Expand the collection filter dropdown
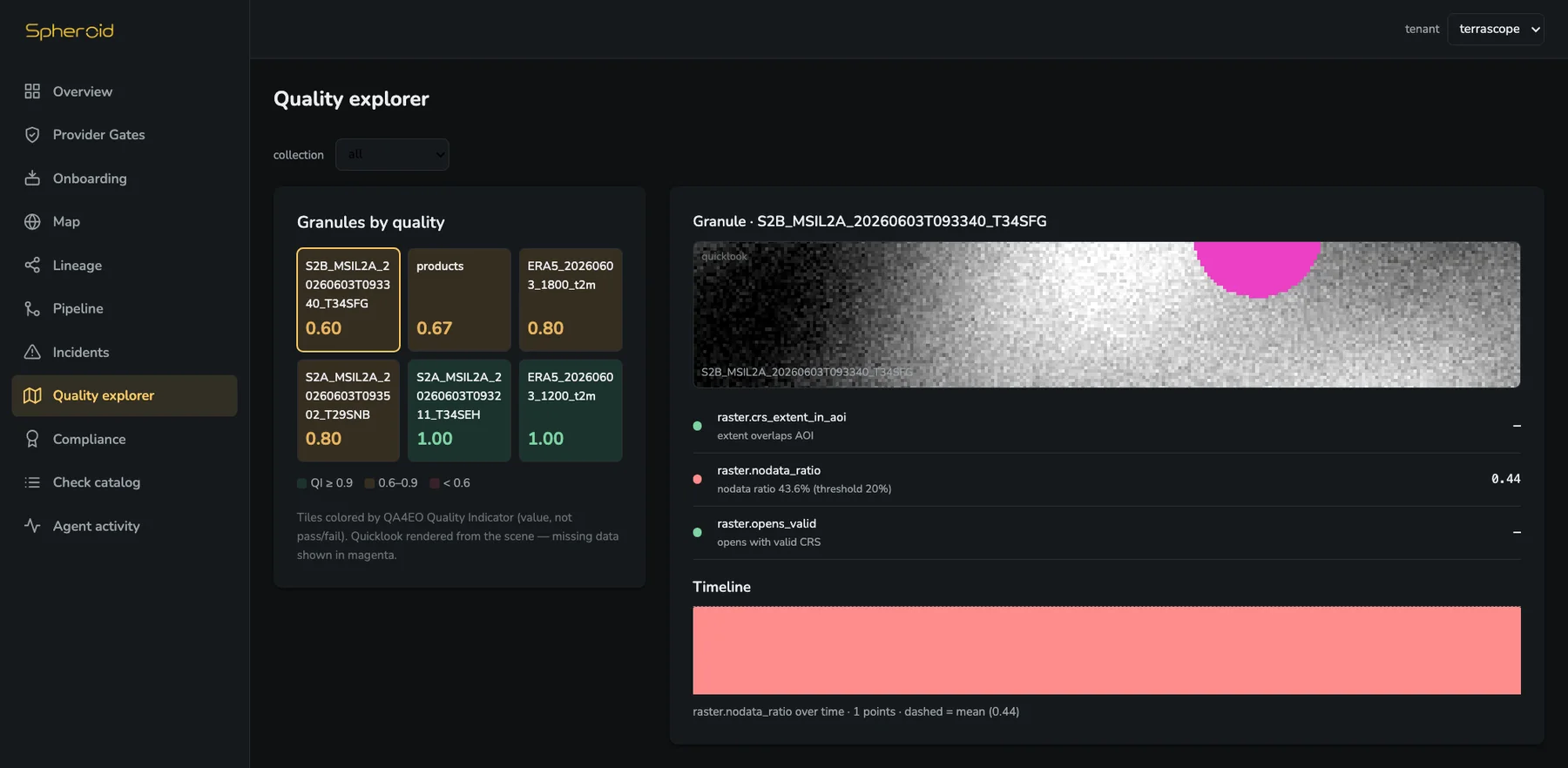The width and height of the screenshot is (1568, 768). [x=392, y=154]
